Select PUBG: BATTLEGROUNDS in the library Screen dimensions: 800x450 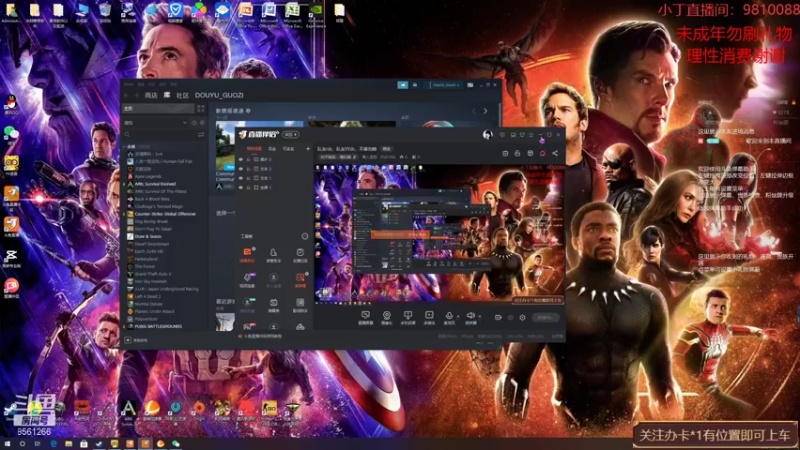pyautogui.click(x=158, y=327)
